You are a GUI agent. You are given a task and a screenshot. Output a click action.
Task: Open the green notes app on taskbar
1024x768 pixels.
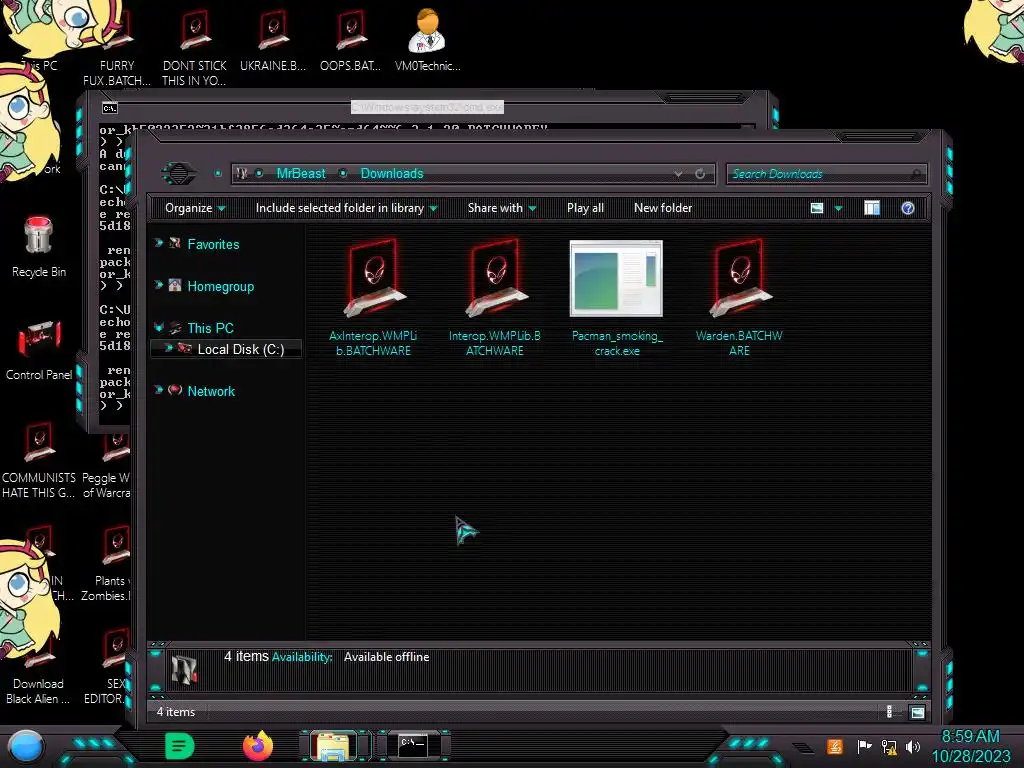pos(180,746)
